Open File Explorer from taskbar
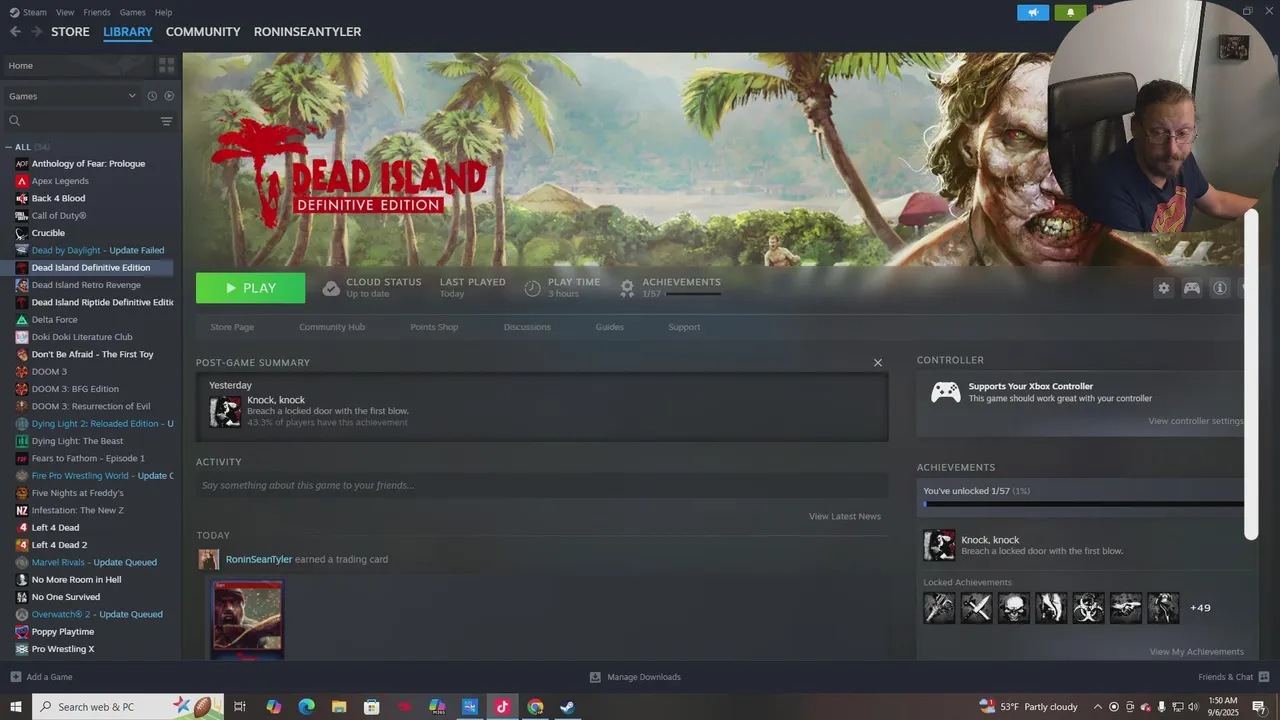This screenshot has height=720, width=1280. click(339, 707)
